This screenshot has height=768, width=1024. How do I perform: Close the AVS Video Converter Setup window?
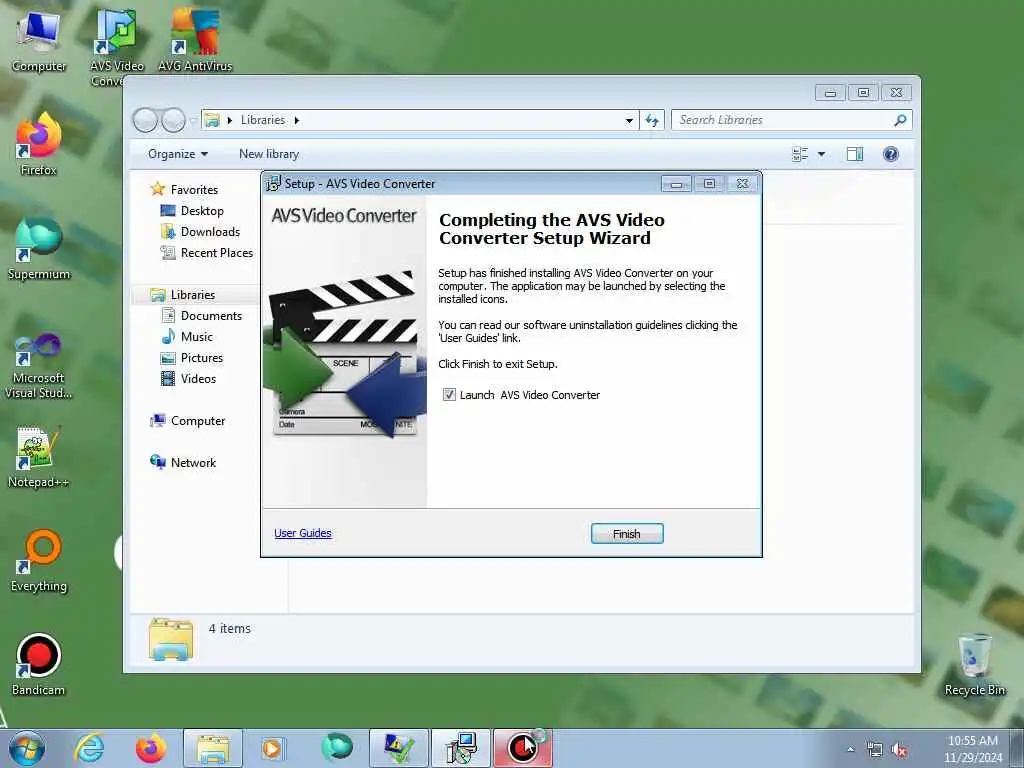pyautogui.click(x=743, y=184)
